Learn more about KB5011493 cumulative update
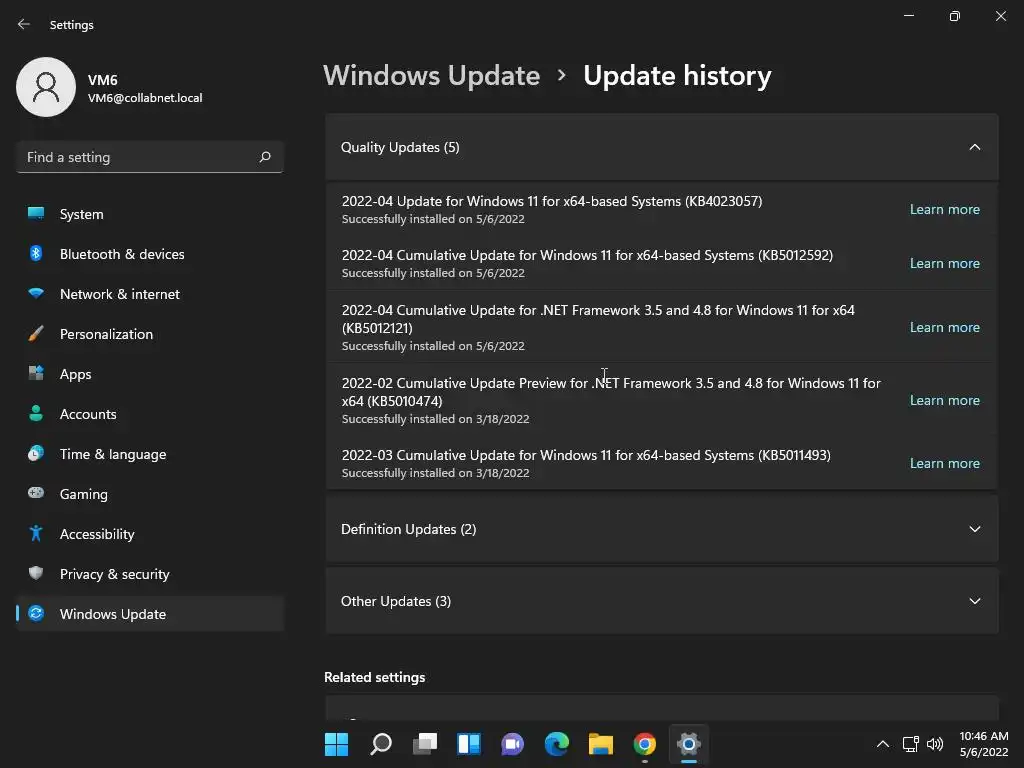 coord(944,463)
